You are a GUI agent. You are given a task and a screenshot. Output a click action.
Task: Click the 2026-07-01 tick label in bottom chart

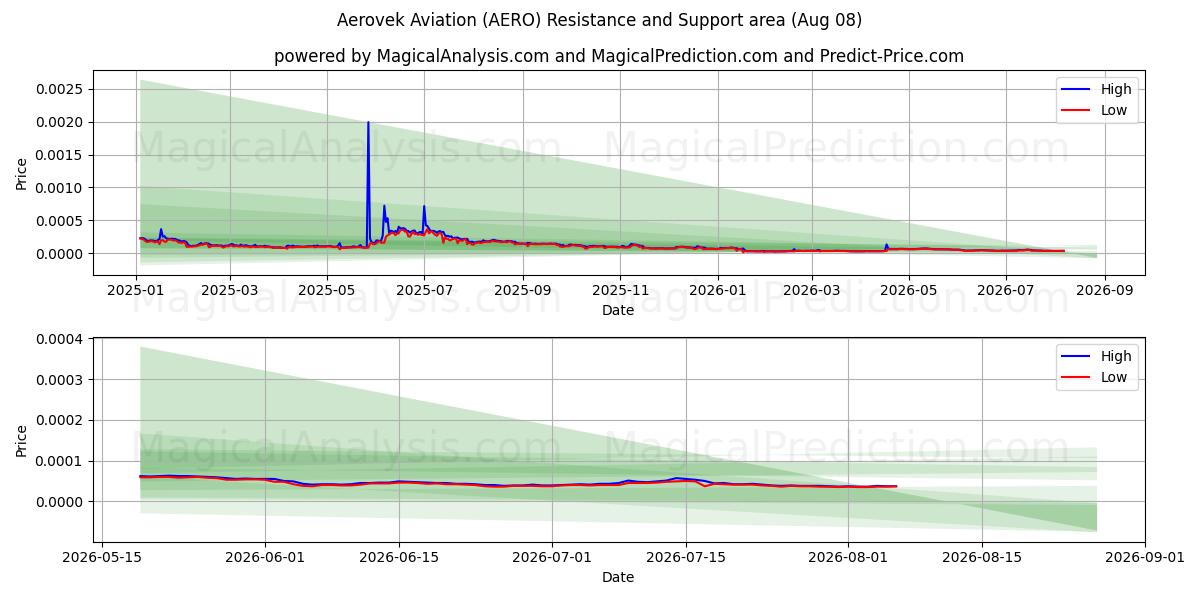[552, 558]
